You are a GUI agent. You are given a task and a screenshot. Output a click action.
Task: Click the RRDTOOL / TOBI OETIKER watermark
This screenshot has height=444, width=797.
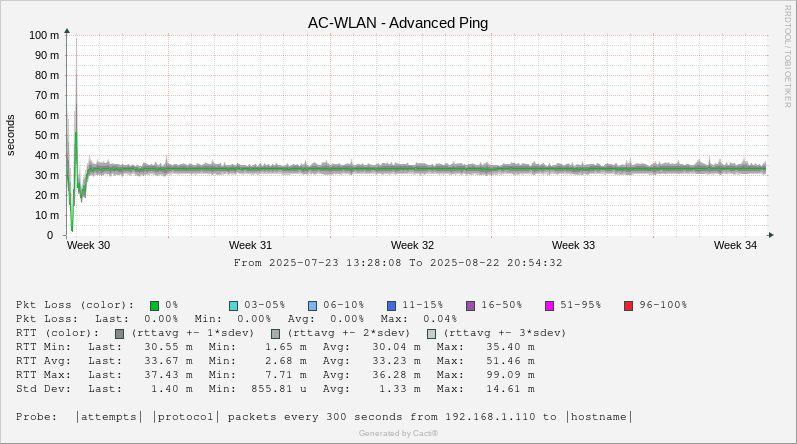[787, 56]
